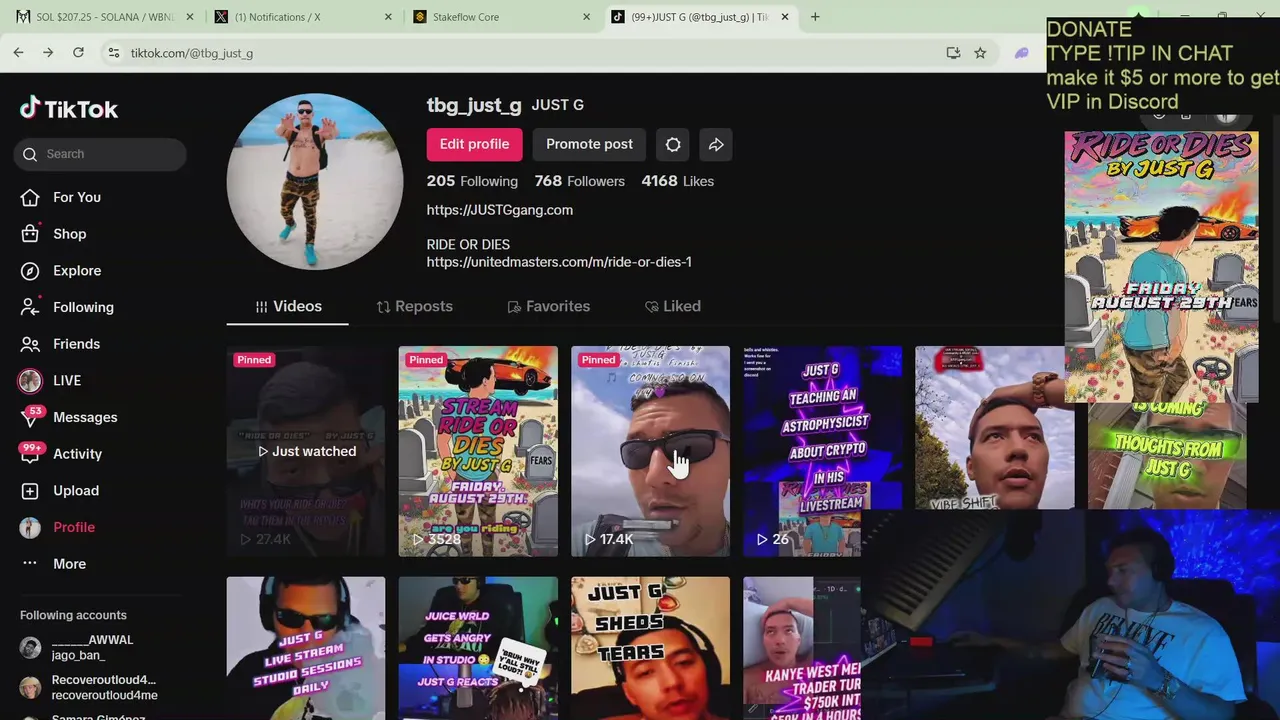Open the Just G Sheds Tears video

click(650, 648)
